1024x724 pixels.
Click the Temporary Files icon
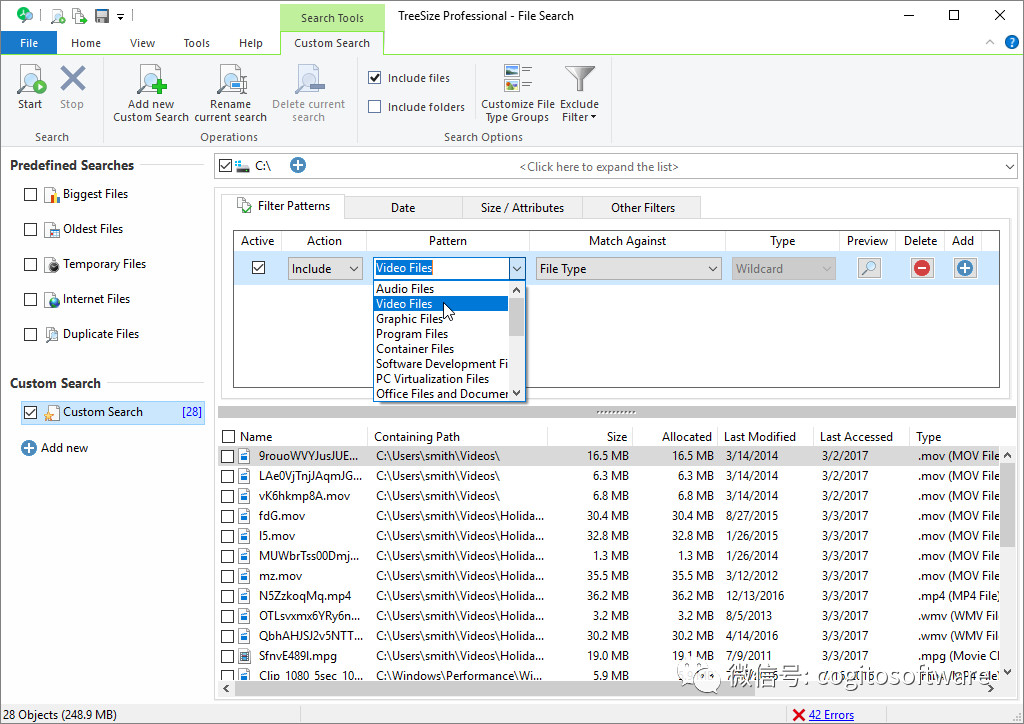click(x=52, y=265)
